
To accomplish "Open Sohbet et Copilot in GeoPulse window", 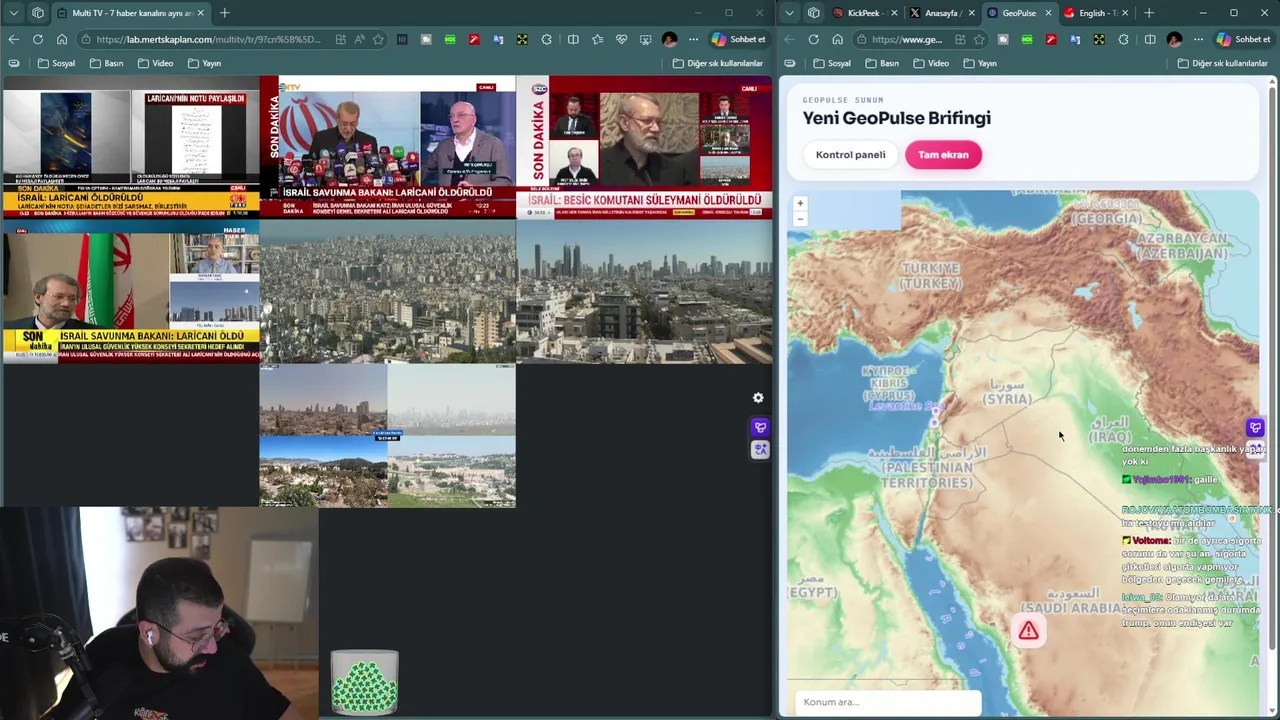I will click(x=1243, y=39).
